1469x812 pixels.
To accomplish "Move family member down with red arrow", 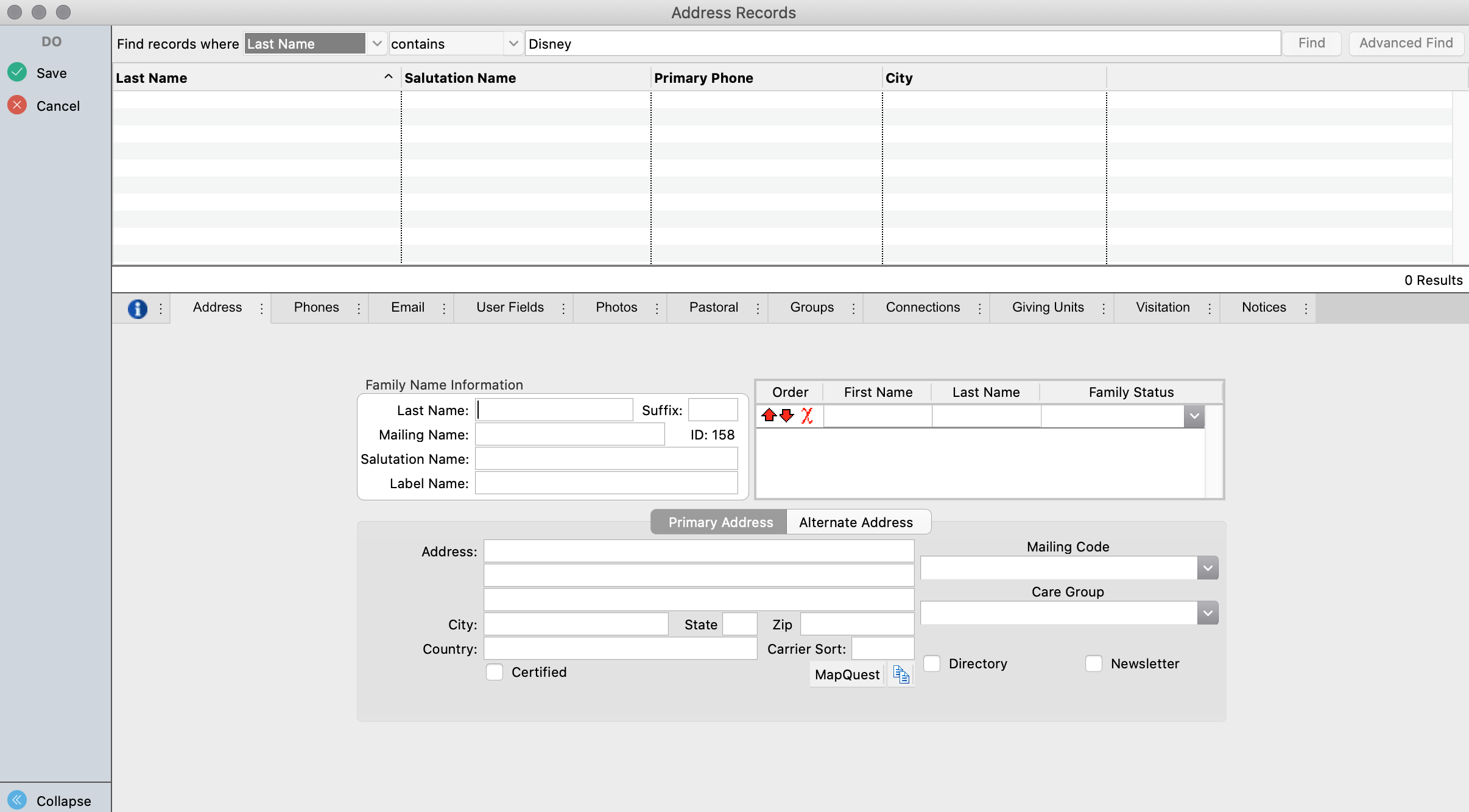I will point(787,416).
